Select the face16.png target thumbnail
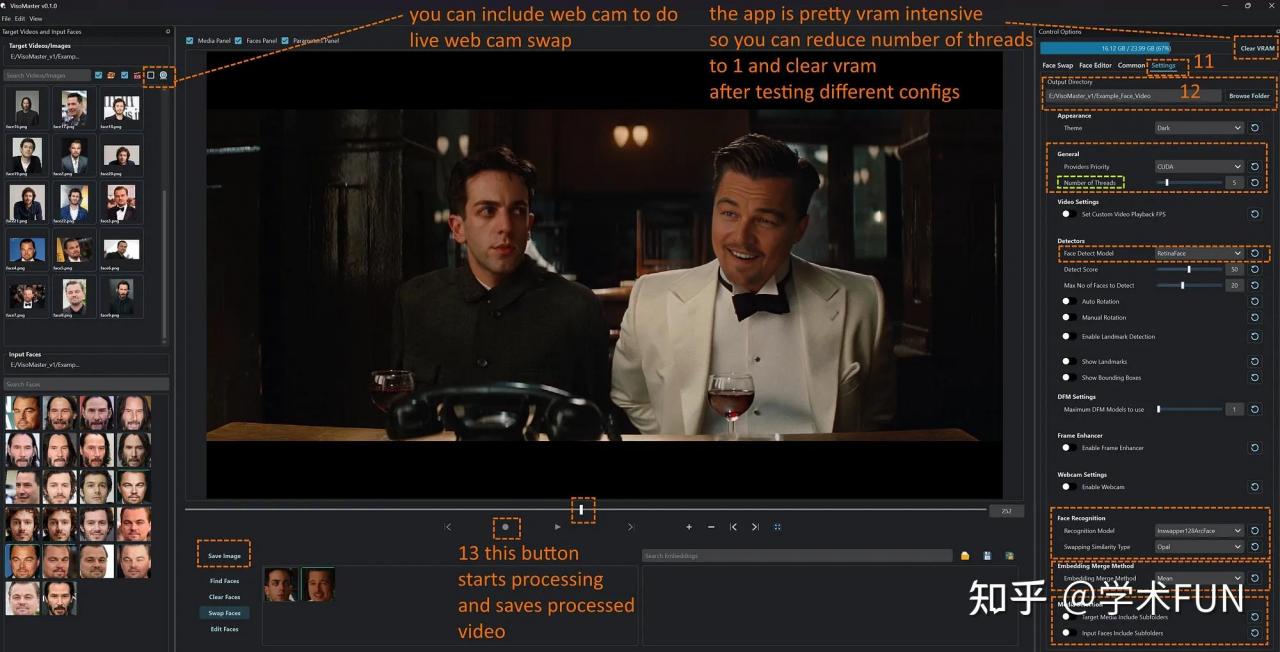 click(x=27, y=107)
